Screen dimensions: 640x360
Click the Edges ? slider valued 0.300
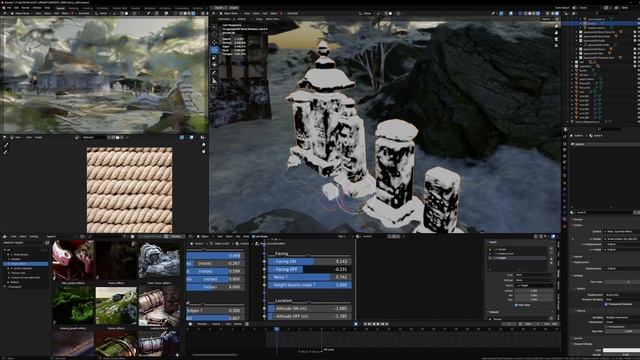click(x=215, y=310)
